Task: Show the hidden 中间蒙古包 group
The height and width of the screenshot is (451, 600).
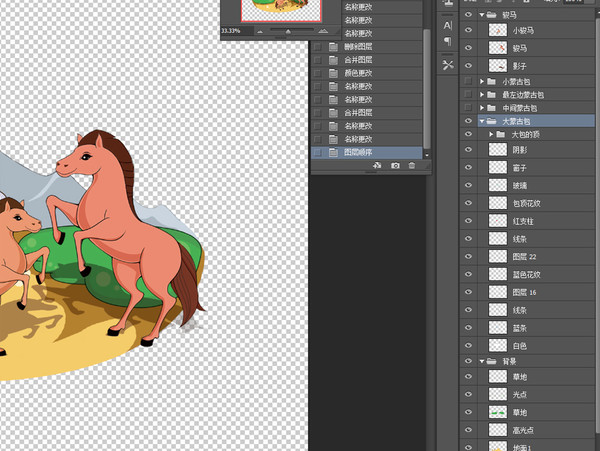Action: tap(468, 108)
